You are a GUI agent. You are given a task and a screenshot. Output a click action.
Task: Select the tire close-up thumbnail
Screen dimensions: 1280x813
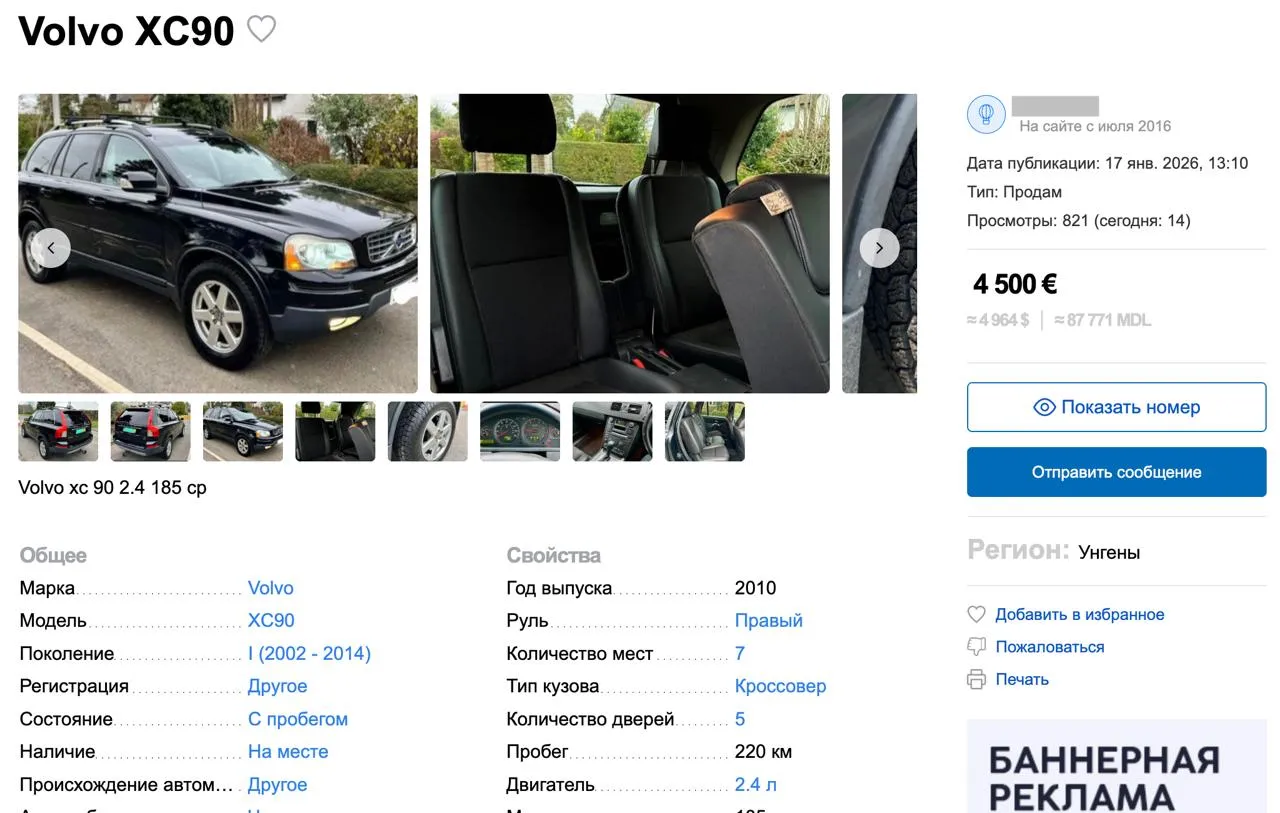click(x=428, y=431)
